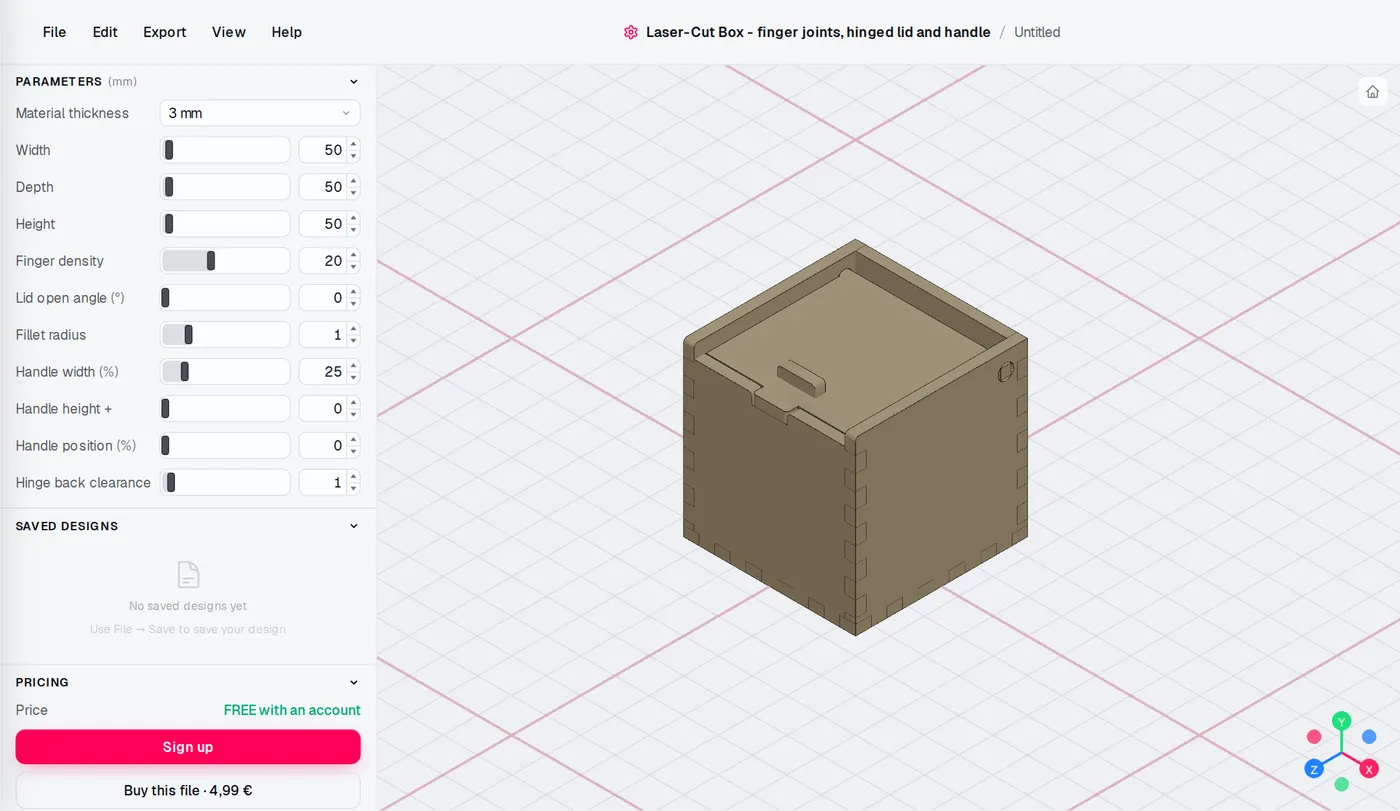1400x811 pixels.
Task: Click the Handle position value field
Action: point(322,446)
